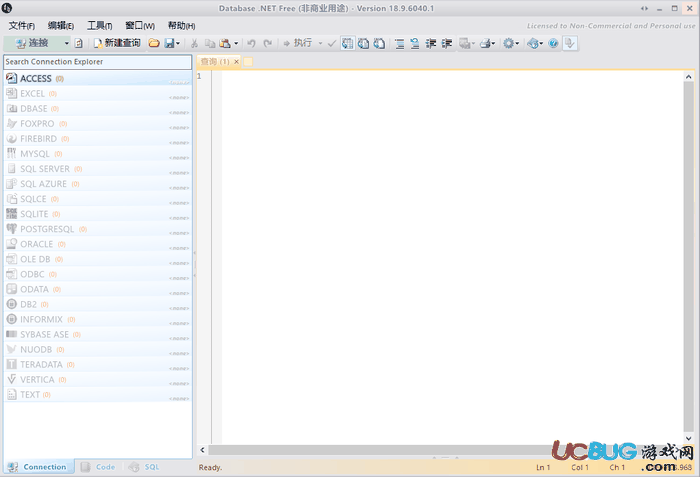The image size is (700, 477).
Task: Click the format lines icon
Action: coord(400,43)
